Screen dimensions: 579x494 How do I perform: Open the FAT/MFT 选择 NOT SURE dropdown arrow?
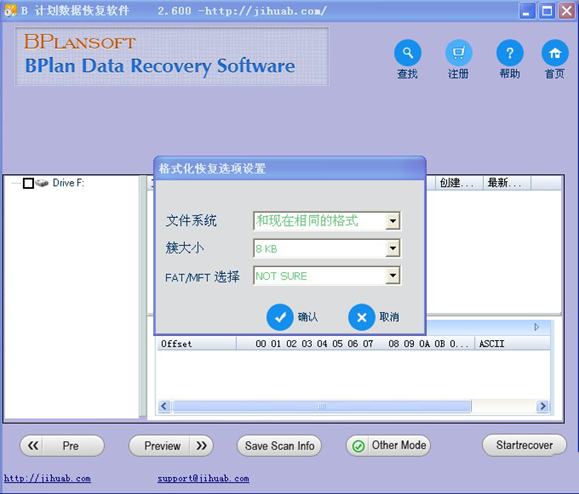click(393, 275)
